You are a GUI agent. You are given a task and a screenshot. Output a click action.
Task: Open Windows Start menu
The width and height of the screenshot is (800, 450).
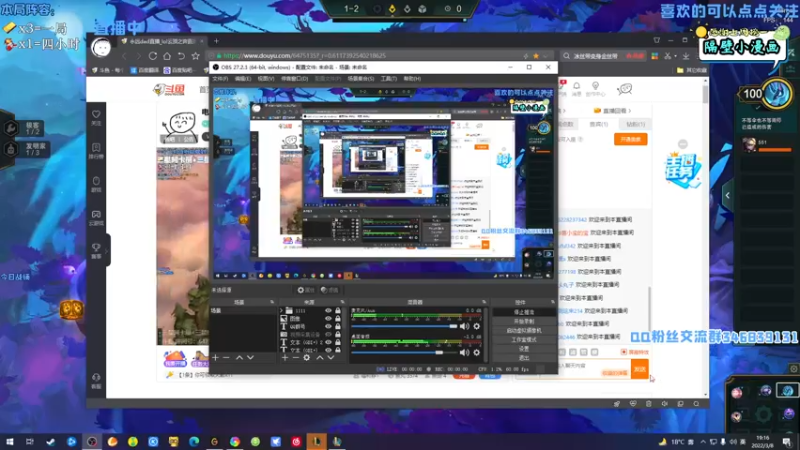pyautogui.click(x=9, y=442)
